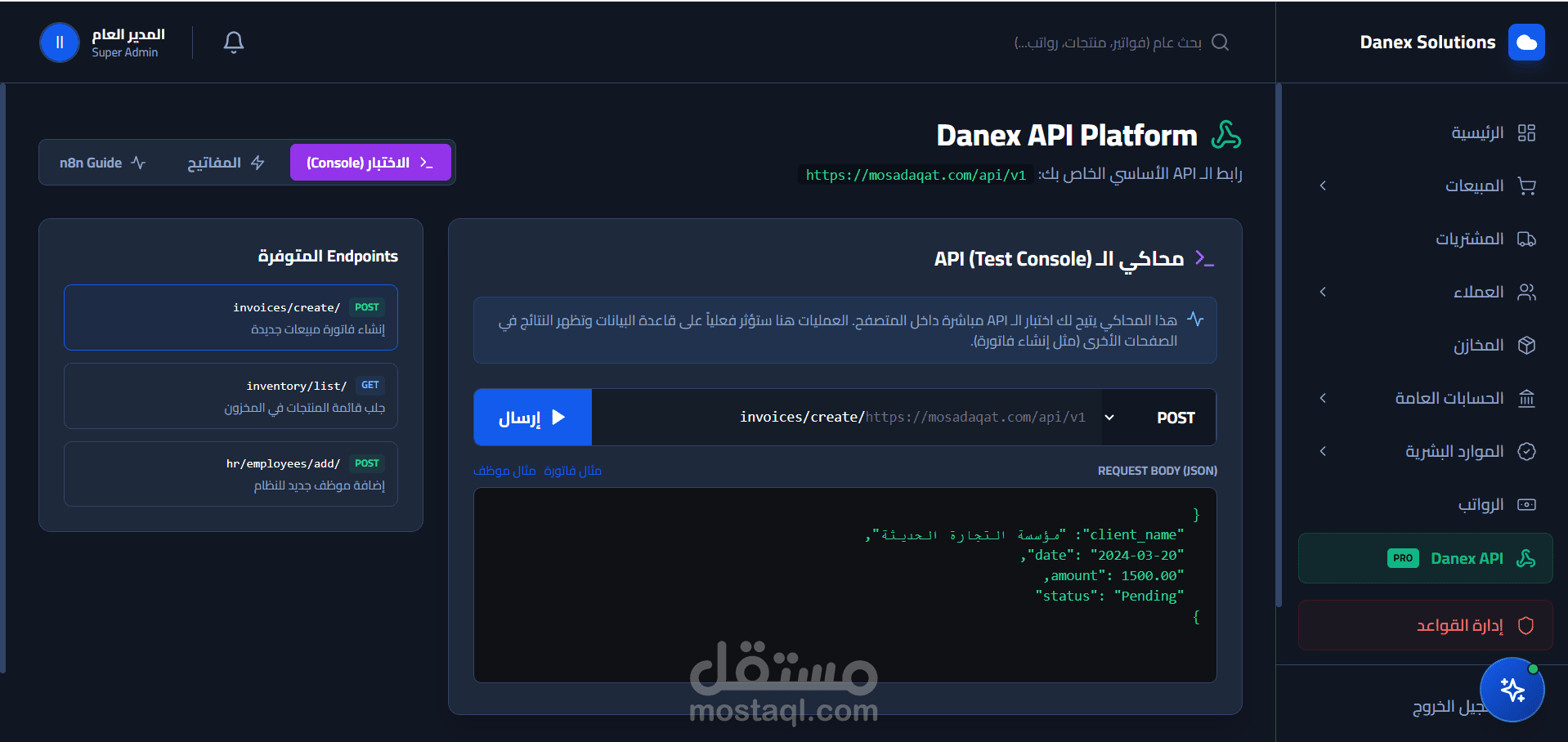Image resolution: width=1568 pixels, height=742 pixels.
Task: Click the sidebar vertical scrollbar
Action: tap(1279, 346)
